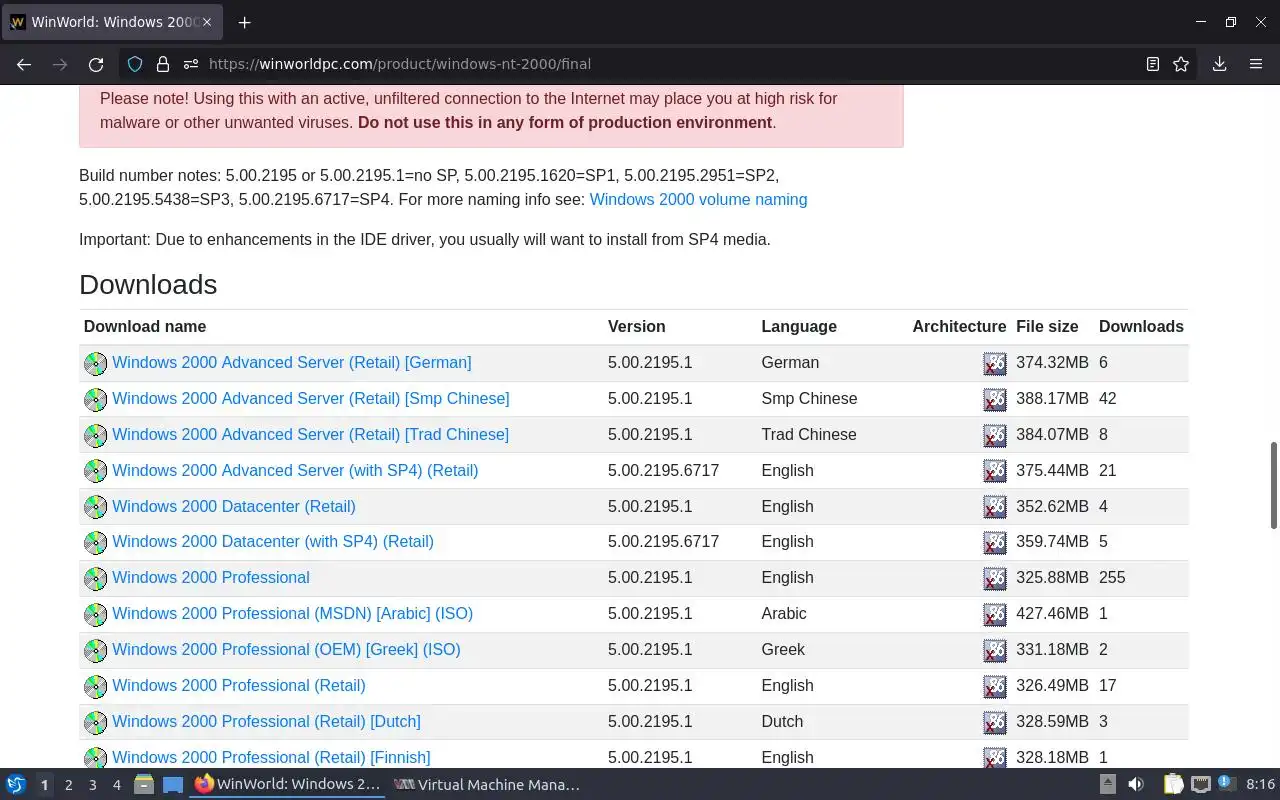Click the 427.46MB file size cell
This screenshot has width=1280, height=800.
click(1052, 613)
